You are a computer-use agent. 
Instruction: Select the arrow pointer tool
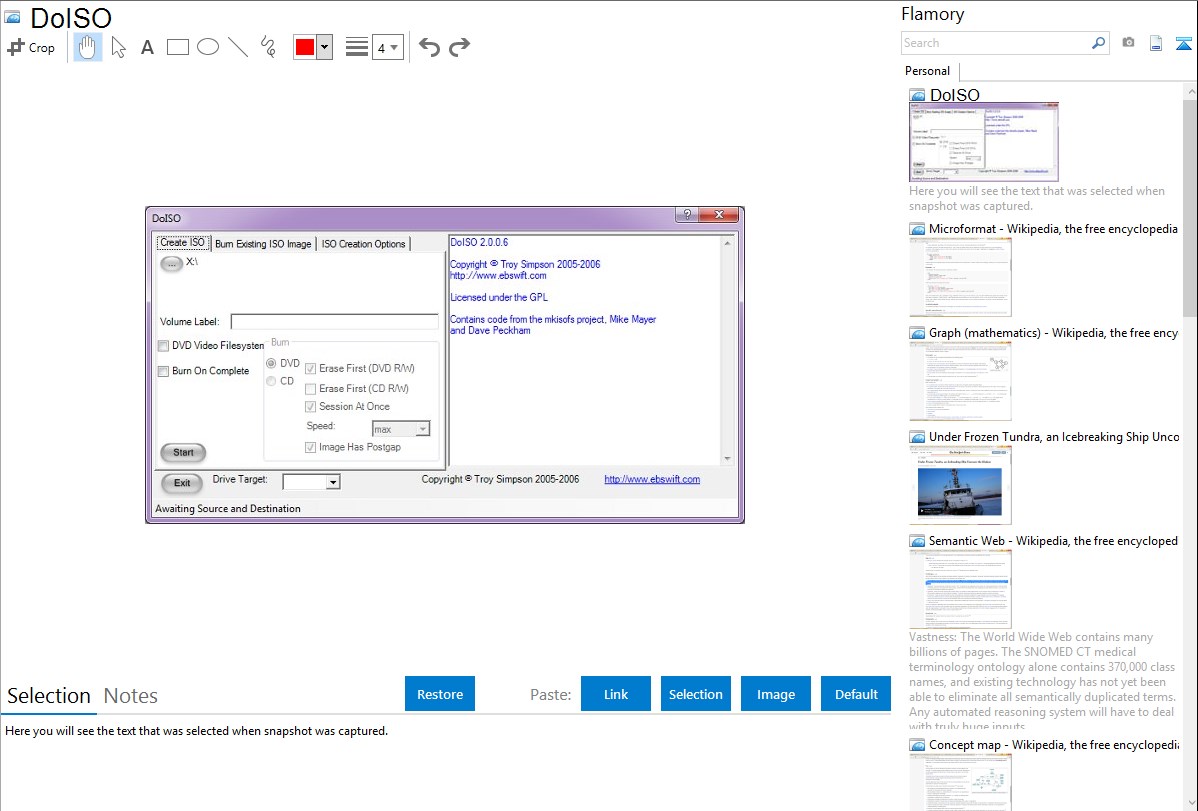point(118,47)
